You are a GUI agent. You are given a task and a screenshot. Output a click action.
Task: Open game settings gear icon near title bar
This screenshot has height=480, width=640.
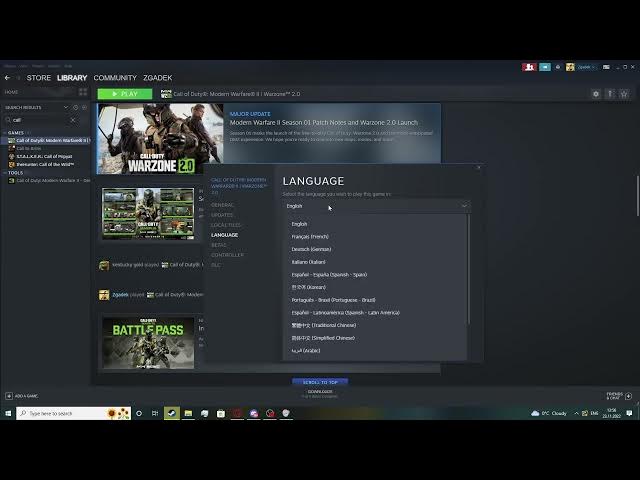point(596,94)
